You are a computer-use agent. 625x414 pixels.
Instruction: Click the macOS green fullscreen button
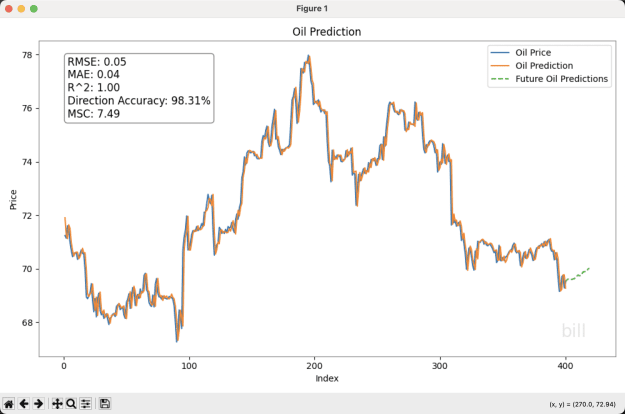tap(34, 9)
